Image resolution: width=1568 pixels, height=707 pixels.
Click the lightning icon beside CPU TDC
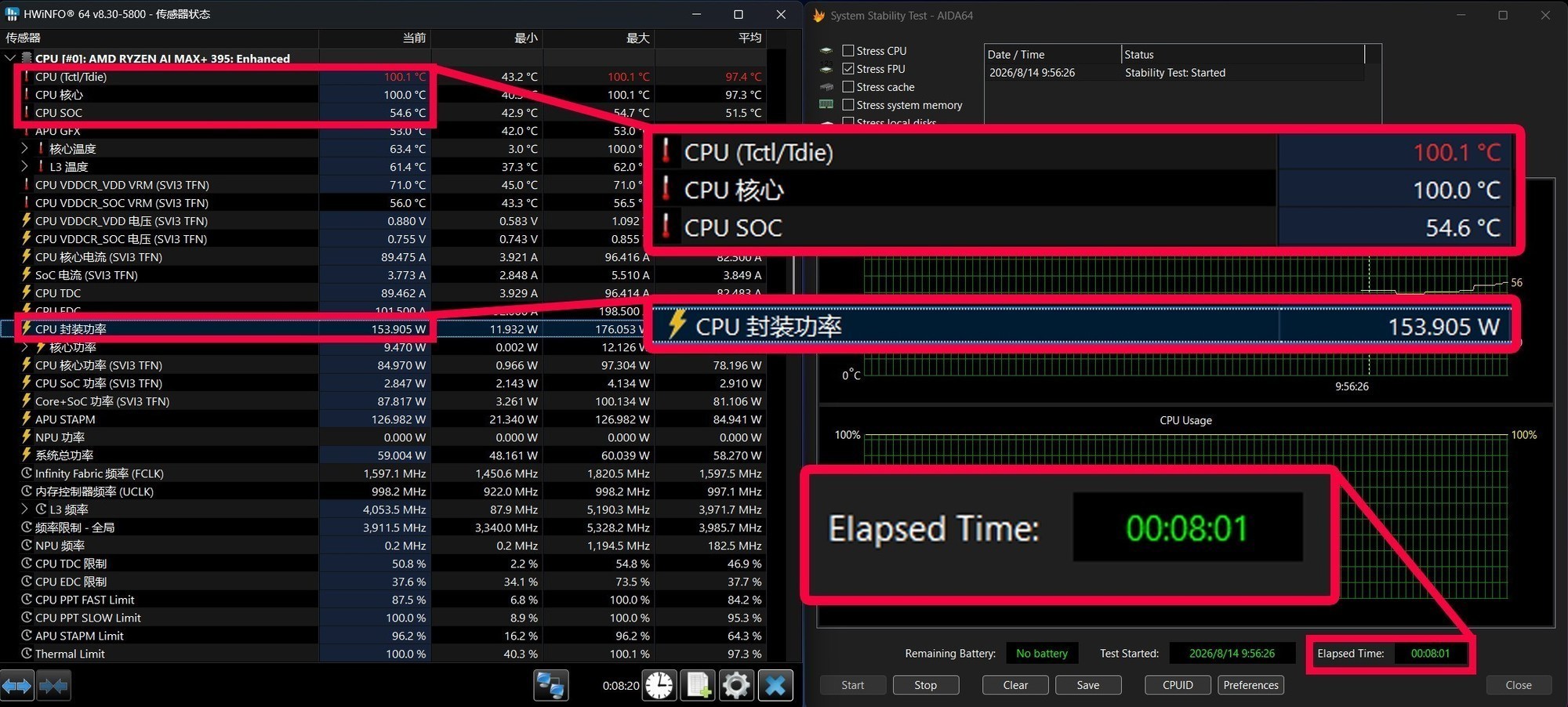click(27, 293)
